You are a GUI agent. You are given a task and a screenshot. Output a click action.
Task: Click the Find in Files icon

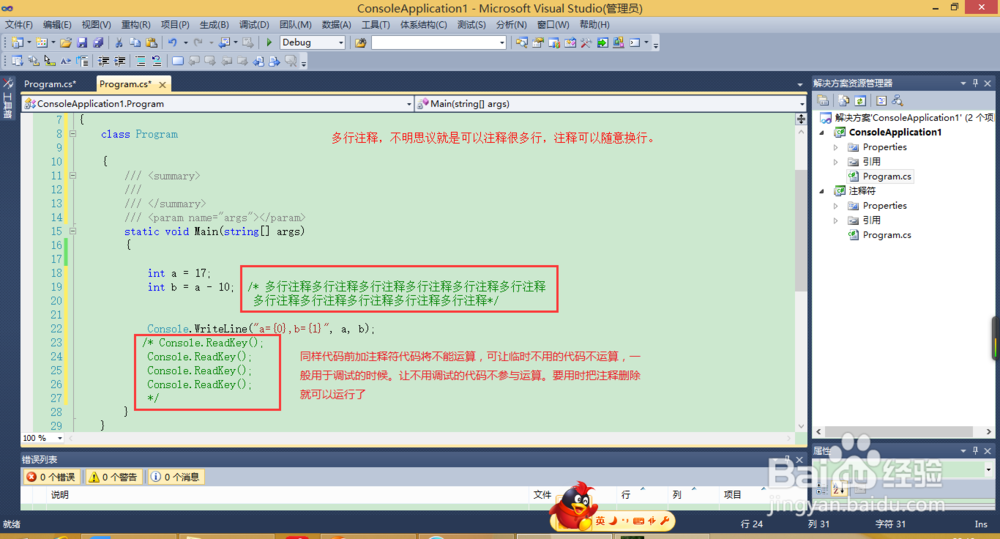click(360, 43)
